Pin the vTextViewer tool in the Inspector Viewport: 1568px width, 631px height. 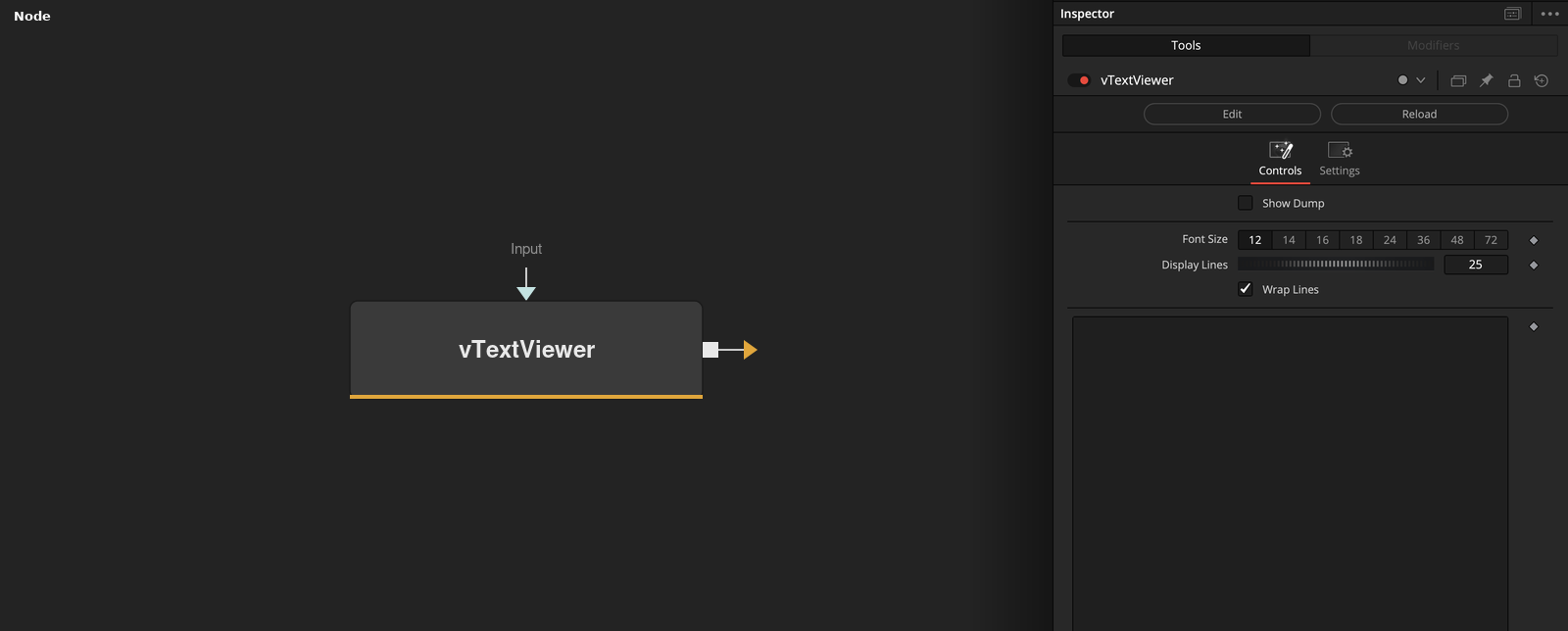click(x=1486, y=80)
